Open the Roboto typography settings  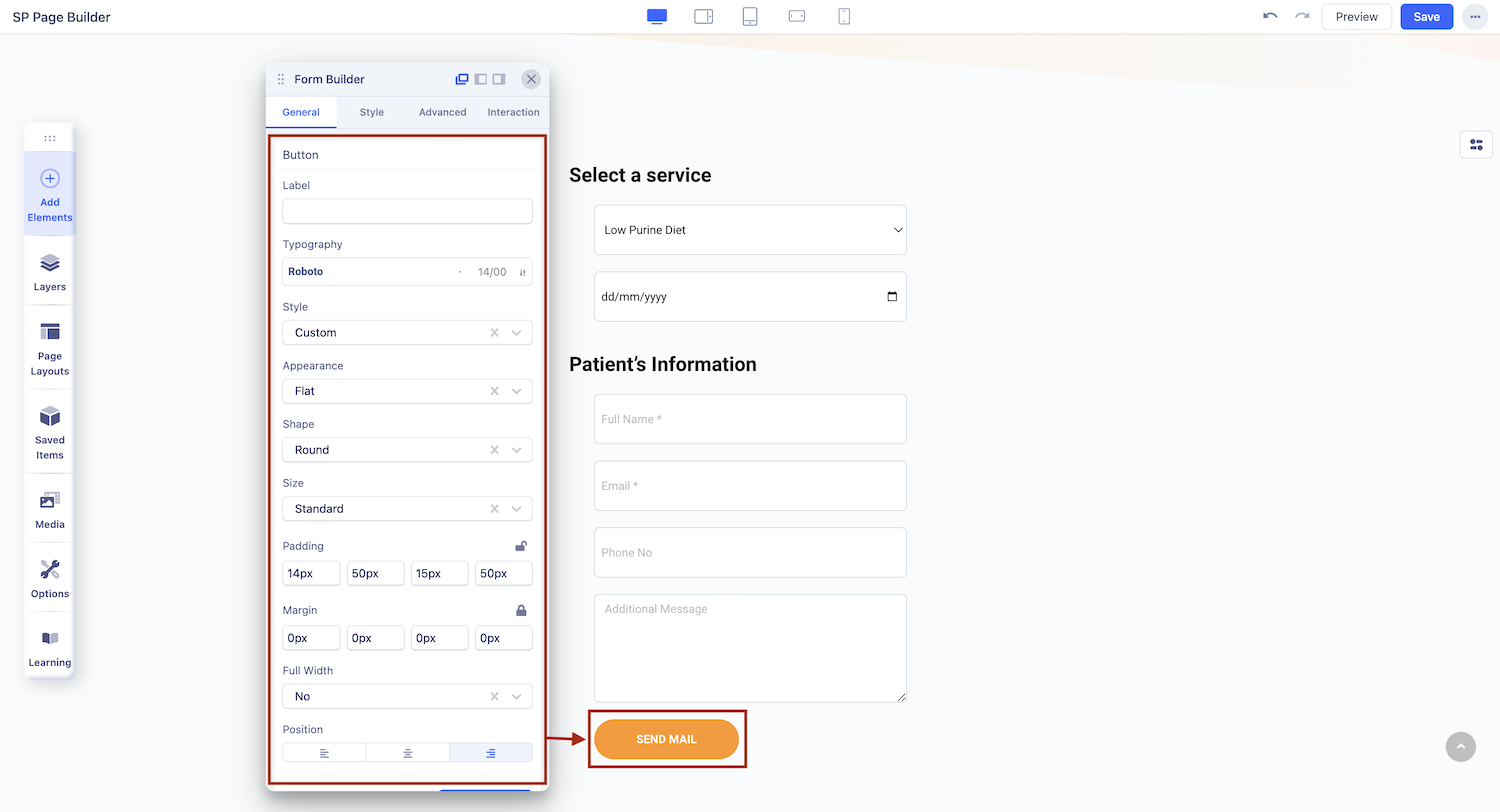[407, 272]
